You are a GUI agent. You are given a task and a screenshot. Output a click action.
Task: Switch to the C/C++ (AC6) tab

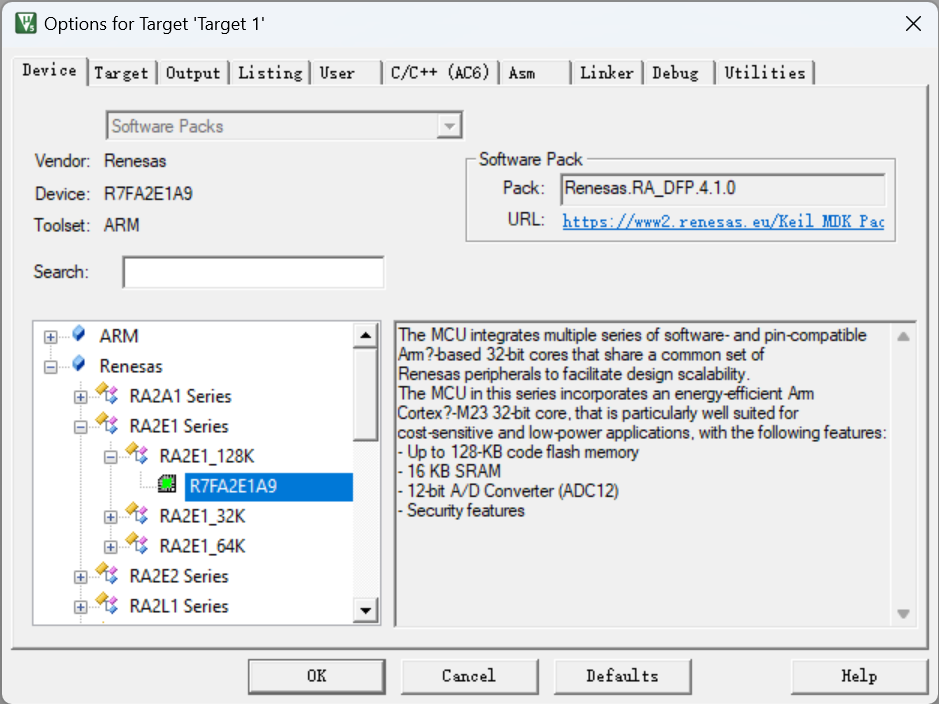point(440,73)
